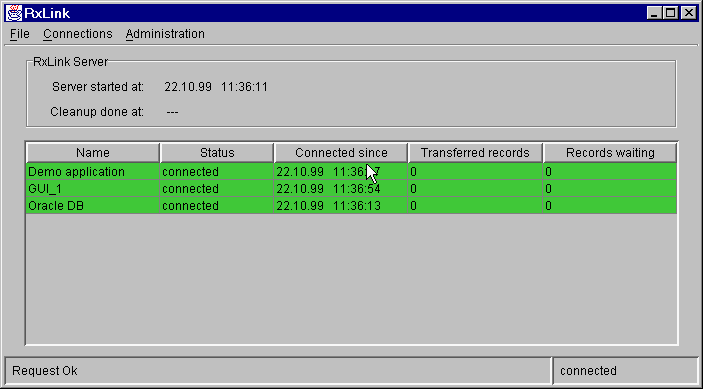Click Transferred records value for GUI_1
703x389 pixels.
(475, 189)
